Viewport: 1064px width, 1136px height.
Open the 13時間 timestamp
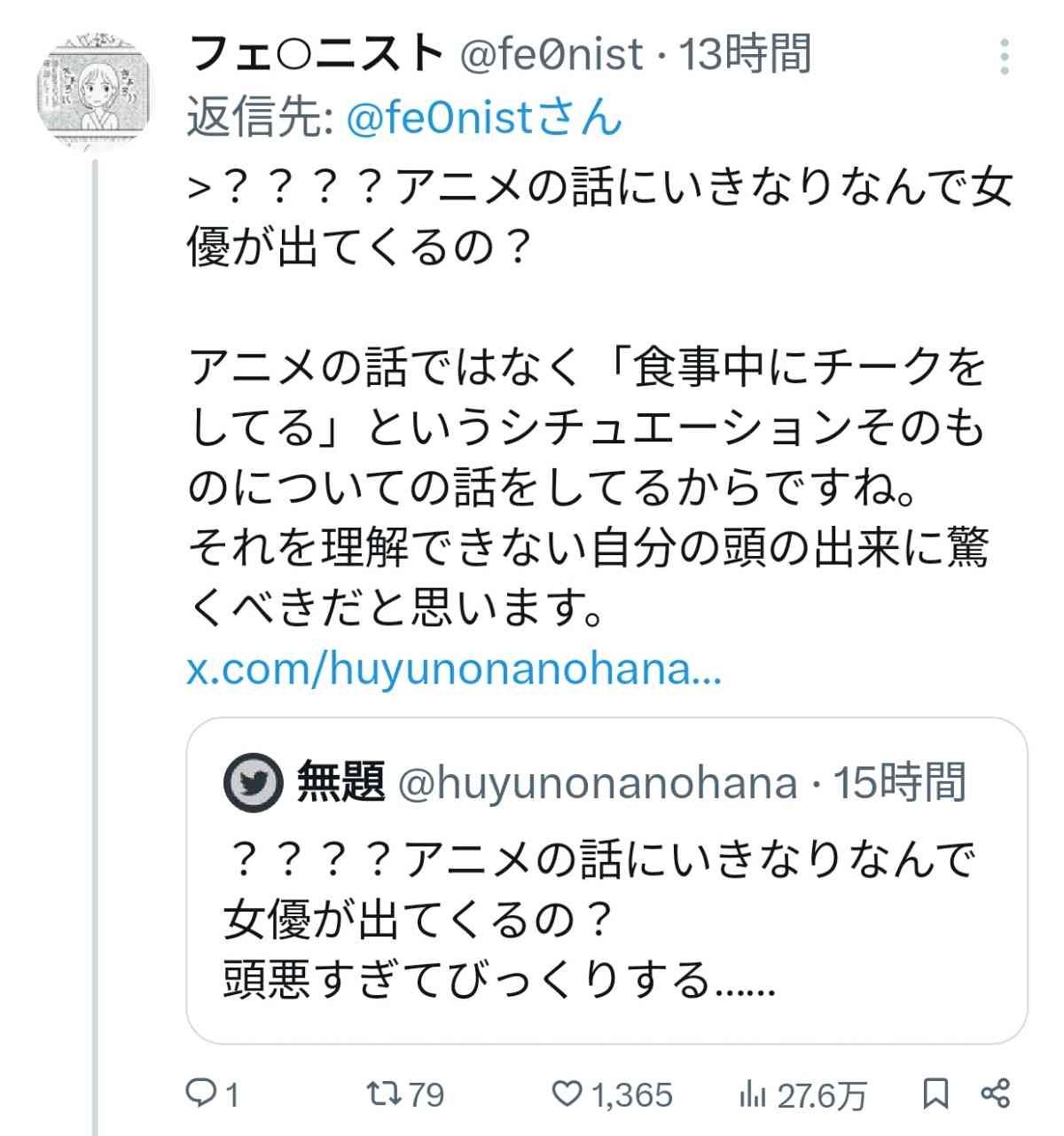point(746,55)
